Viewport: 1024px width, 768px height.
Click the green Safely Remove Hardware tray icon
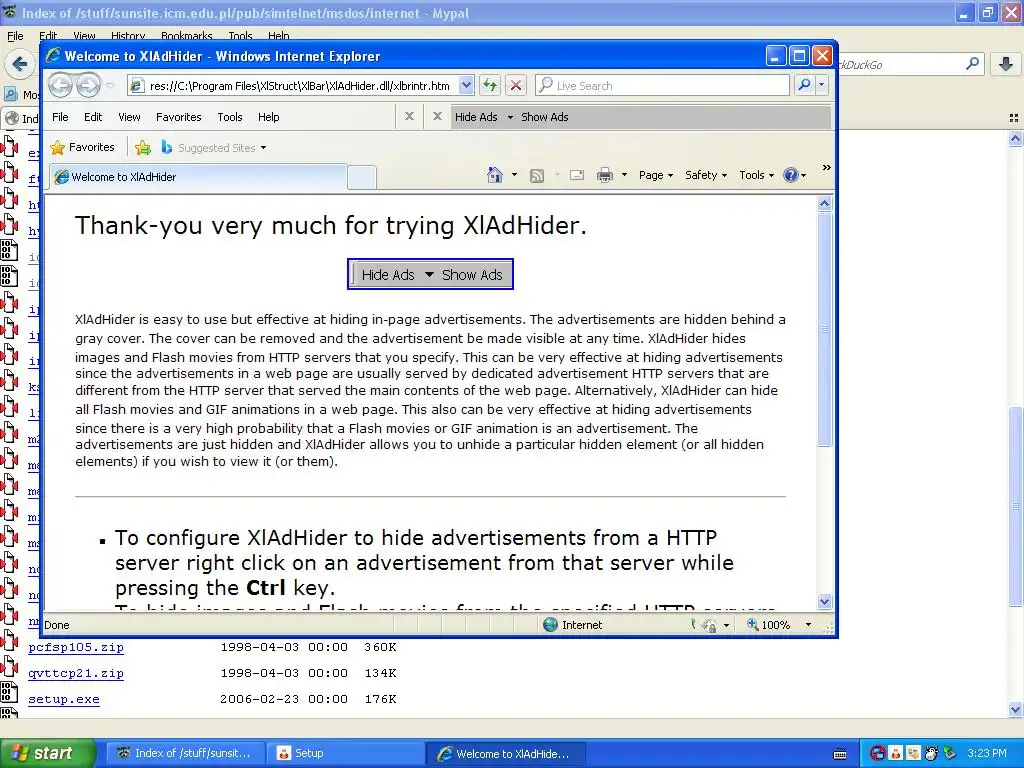[950, 754]
